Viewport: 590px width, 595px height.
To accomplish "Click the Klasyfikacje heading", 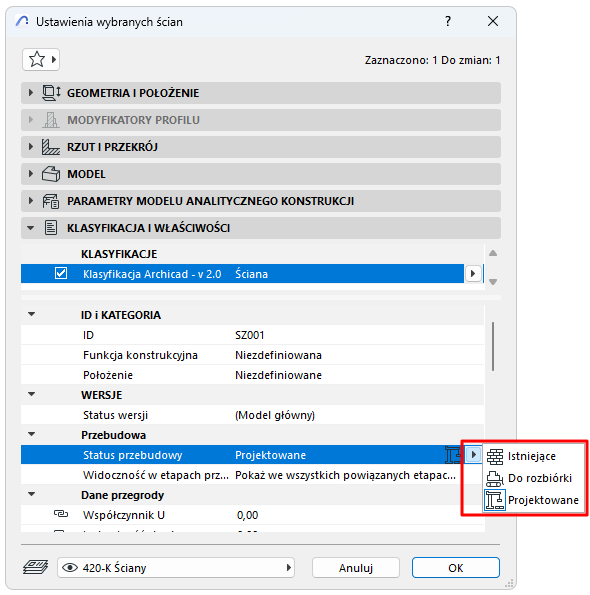I will point(119,254).
